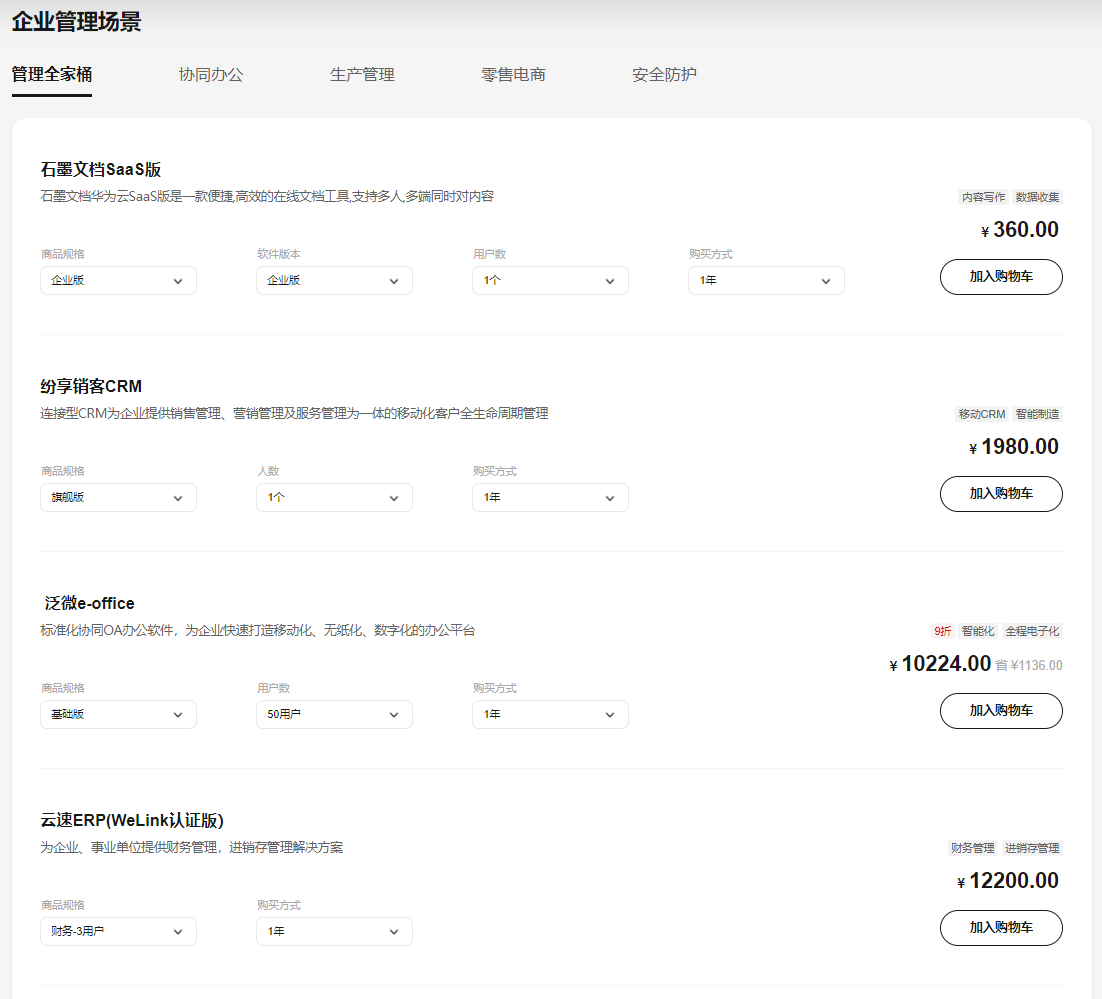Expand 泛微e-office 50用户 dropdown

tap(334, 714)
